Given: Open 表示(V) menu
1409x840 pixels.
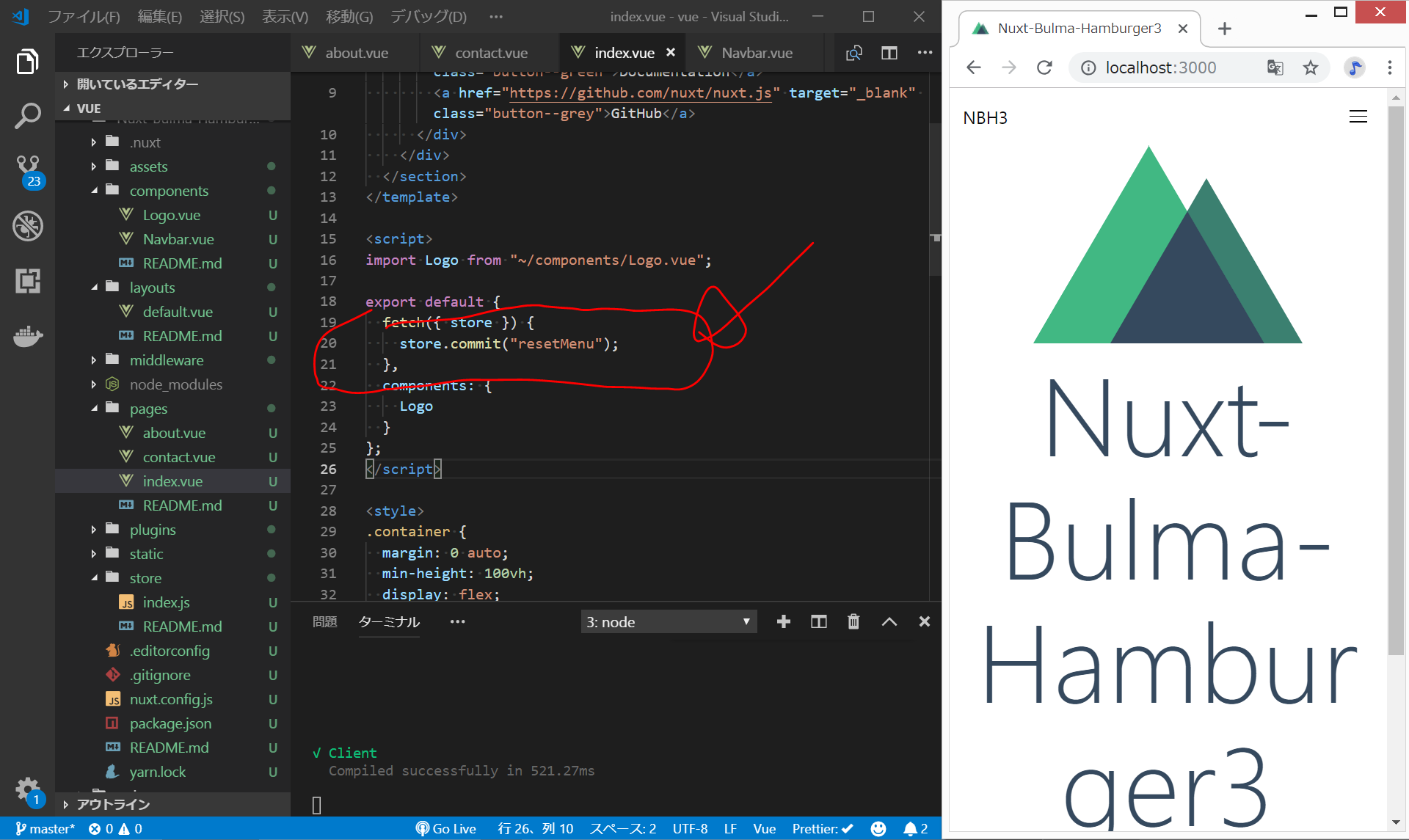Looking at the screenshot, I should click(285, 16).
